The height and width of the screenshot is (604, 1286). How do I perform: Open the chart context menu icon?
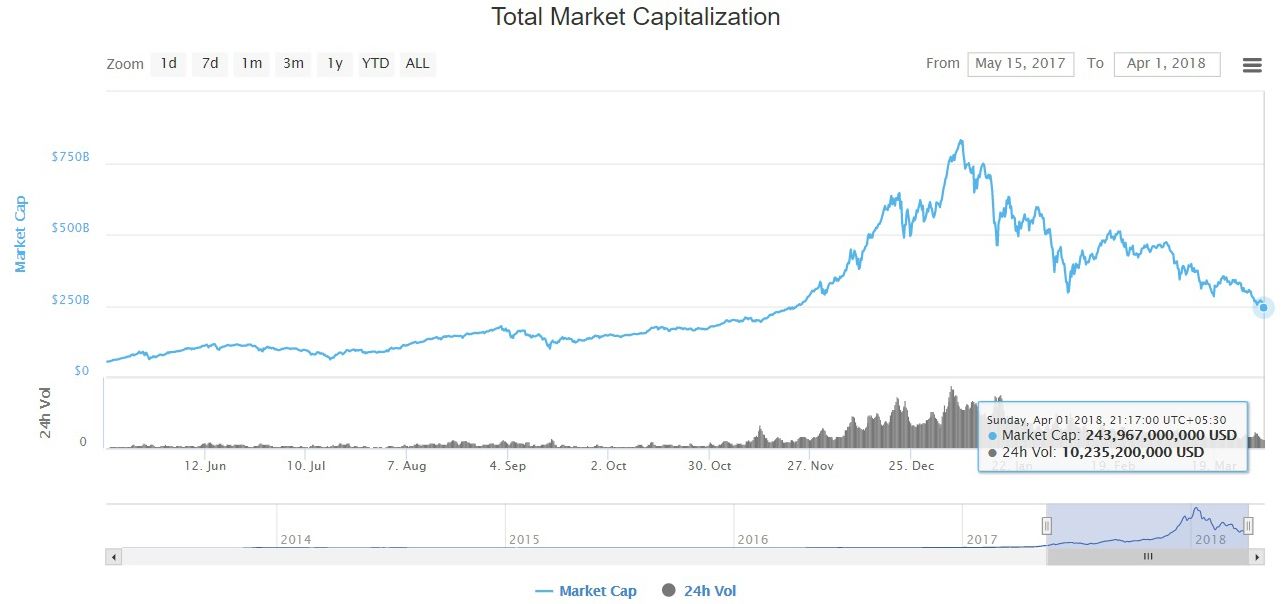pyautogui.click(x=1252, y=65)
